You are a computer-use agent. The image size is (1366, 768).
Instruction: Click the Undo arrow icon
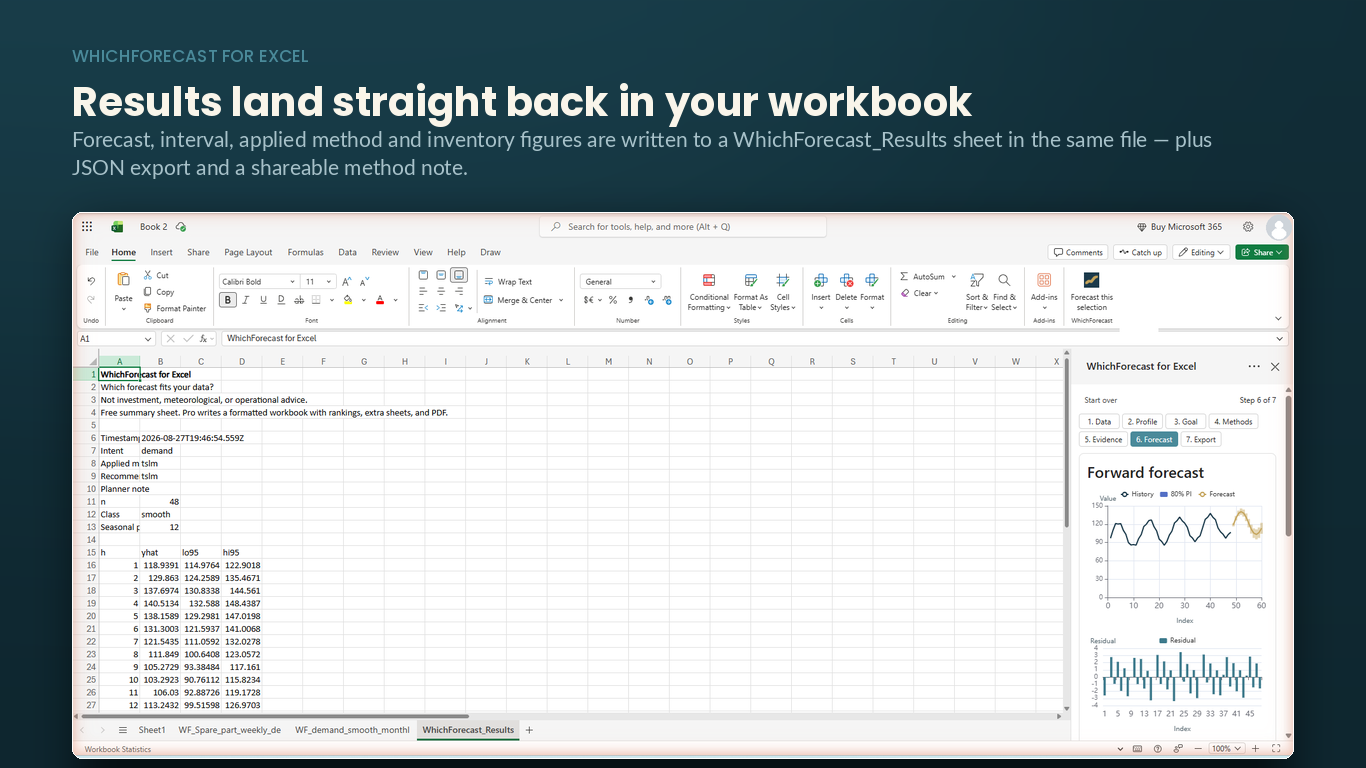pyautogui.click(x=91, y=281)
